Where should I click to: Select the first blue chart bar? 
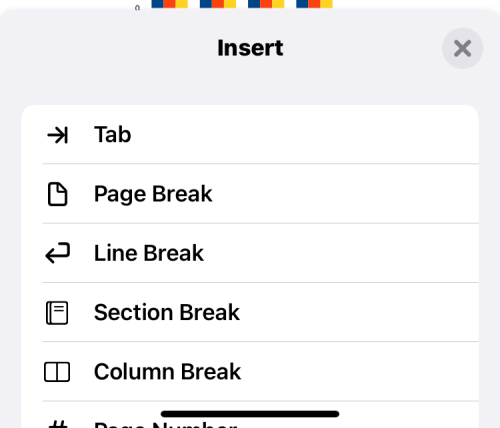point(157,4)
